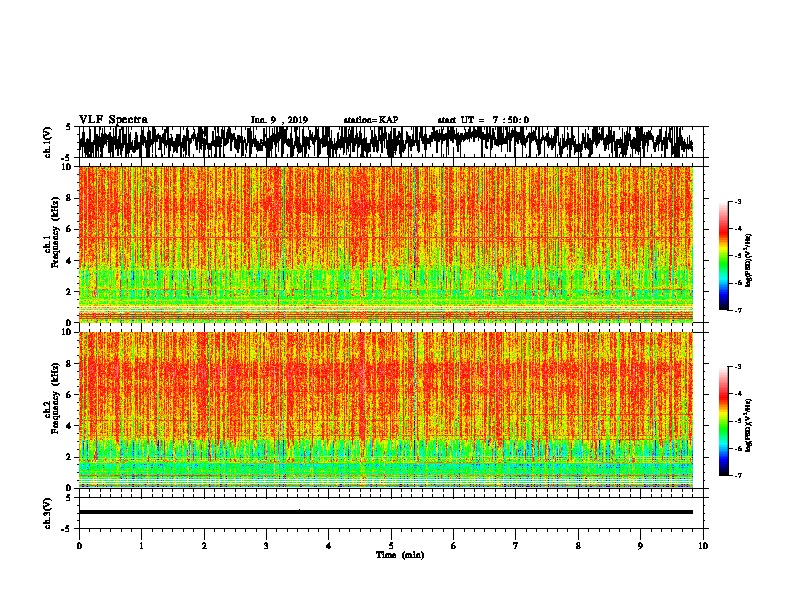Click time axis tick label "5"

pos(391,546)
